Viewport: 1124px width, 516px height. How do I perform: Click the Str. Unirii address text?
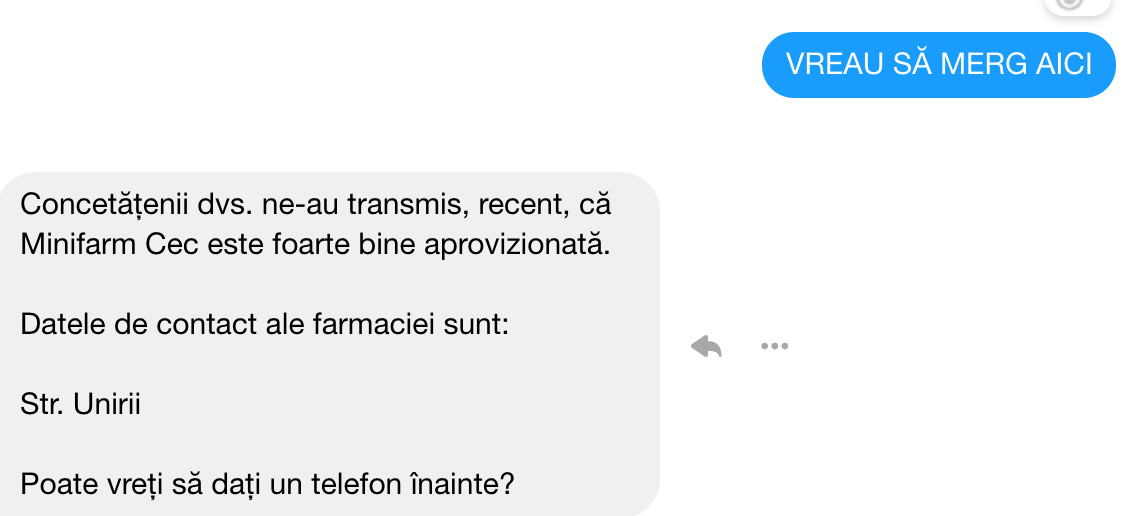80,406
